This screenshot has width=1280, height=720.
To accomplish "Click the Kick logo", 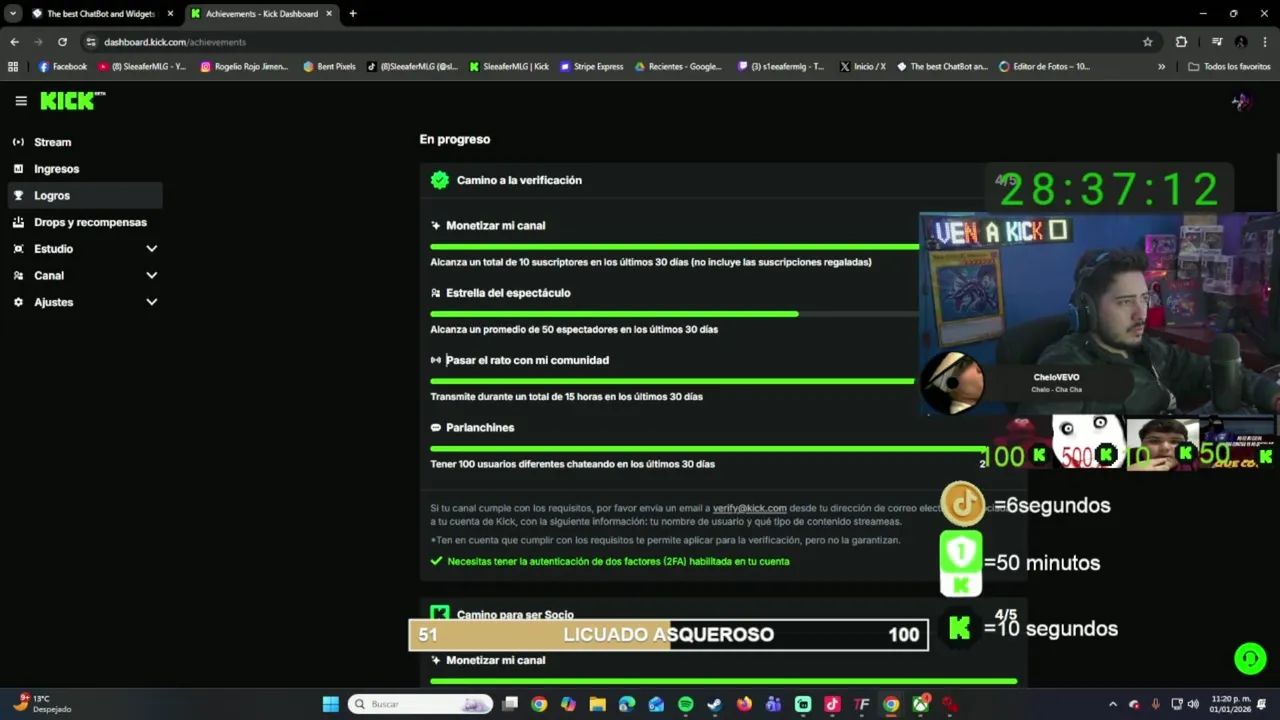I will point(72,100).
